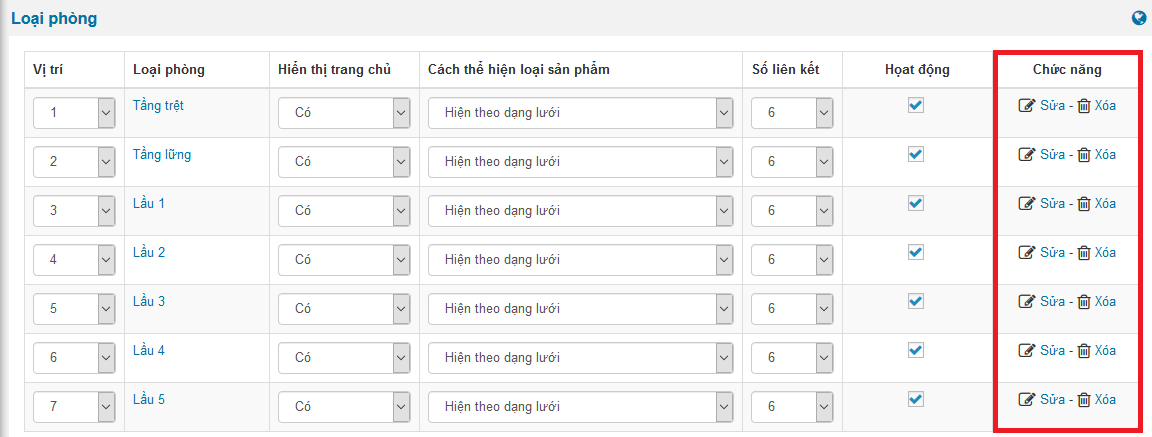Click the Xóa trash icon for Tầng trệt
1152x437 pixels.
[1083, 106]
